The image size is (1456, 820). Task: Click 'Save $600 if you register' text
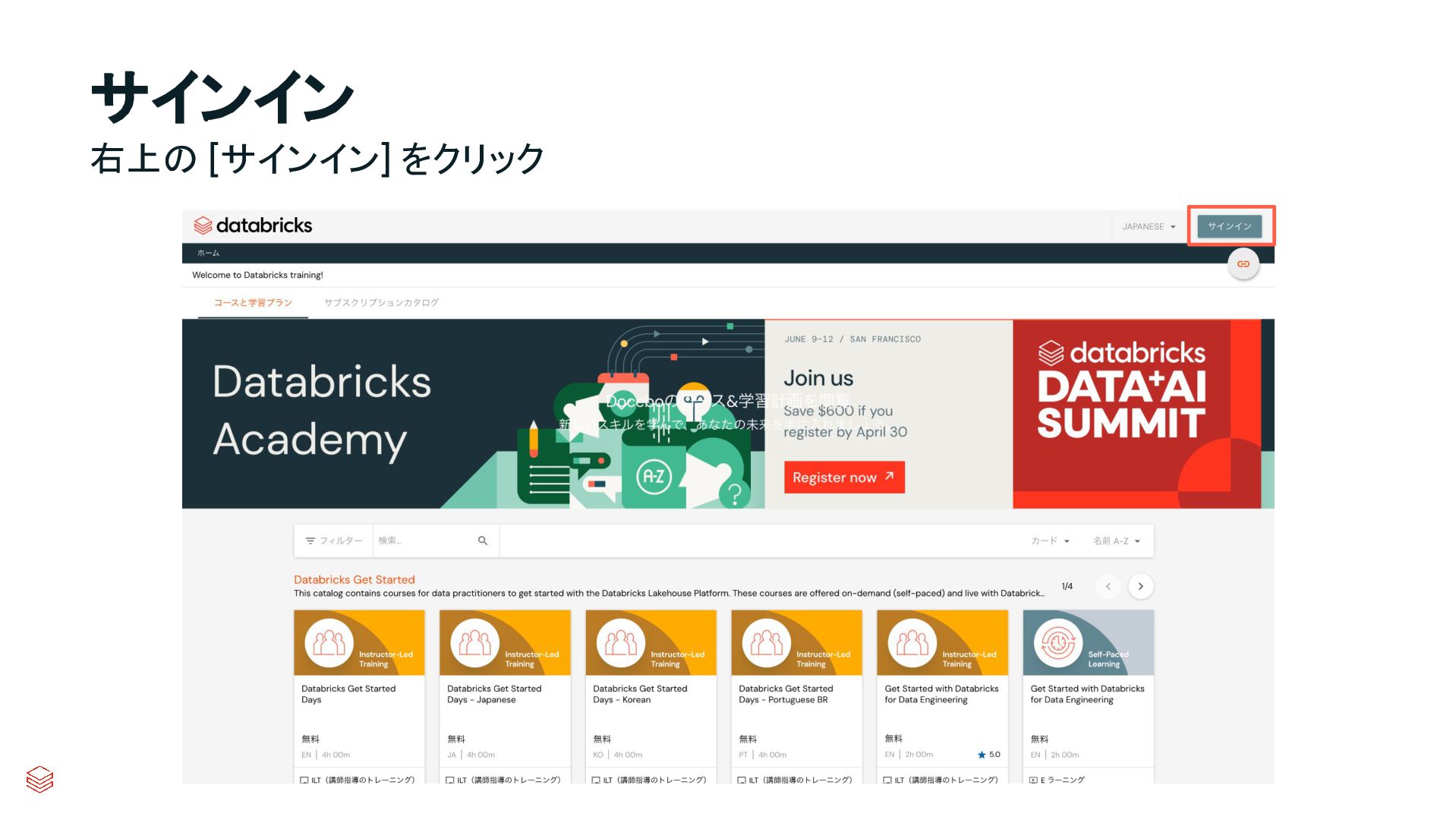pyautogui.click(x=845, y=421)
